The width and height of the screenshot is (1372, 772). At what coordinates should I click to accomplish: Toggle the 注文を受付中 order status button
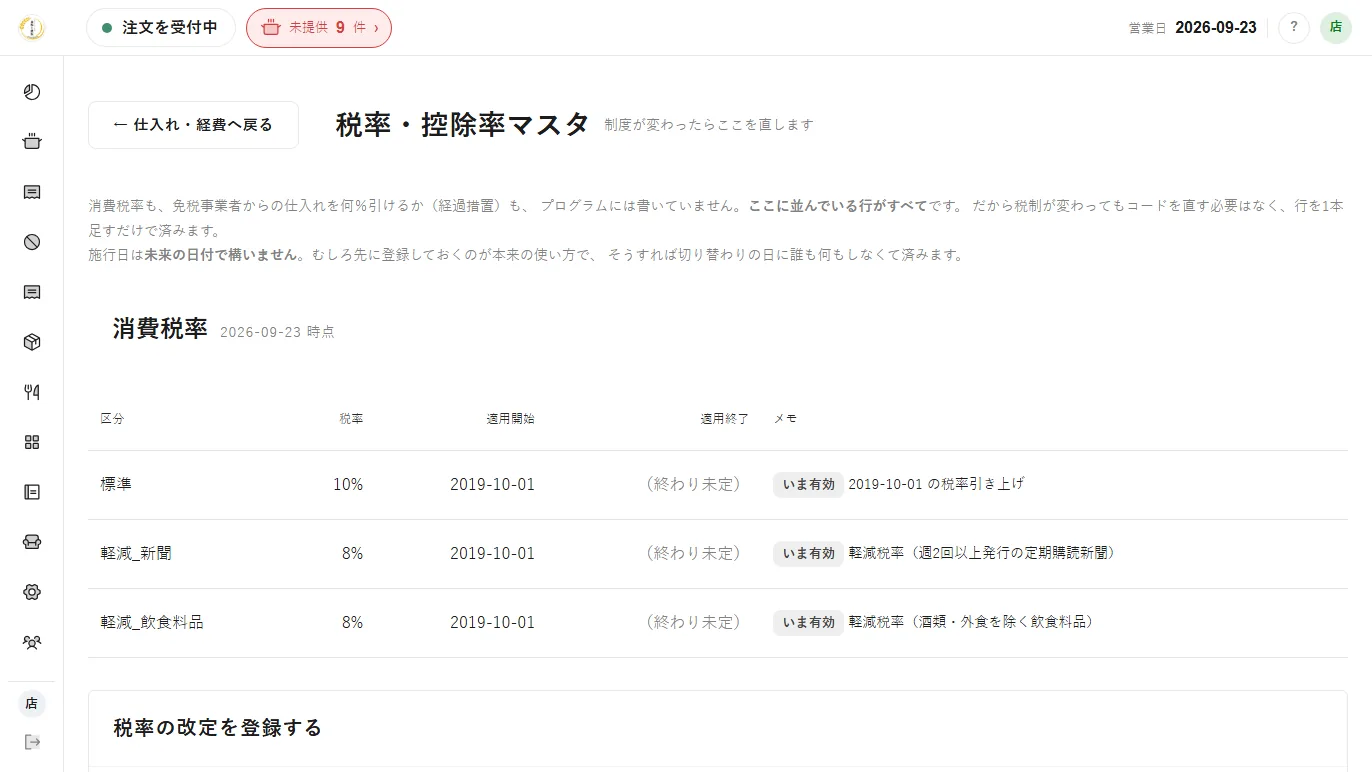tap(161, 28)
